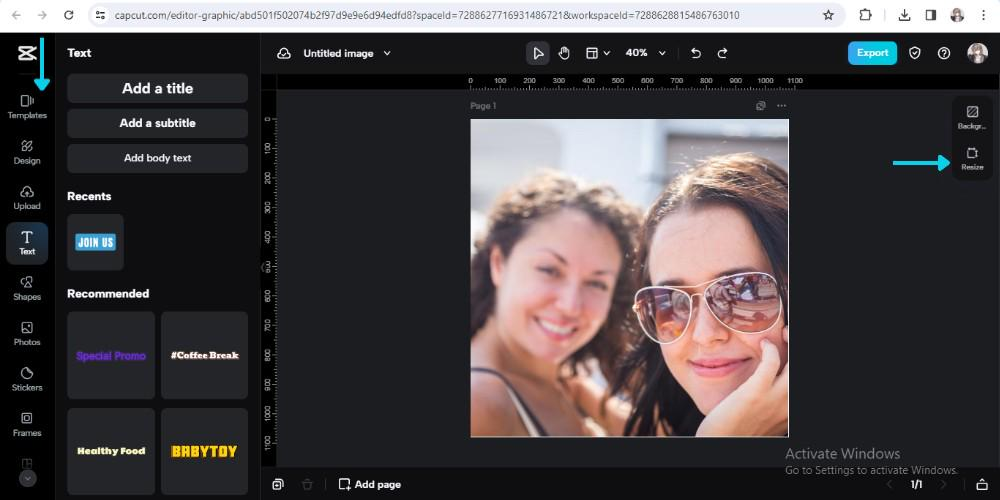The image size is (1000, 500).
Task: Click Add a subtitle button
Action: coord(158,123)
